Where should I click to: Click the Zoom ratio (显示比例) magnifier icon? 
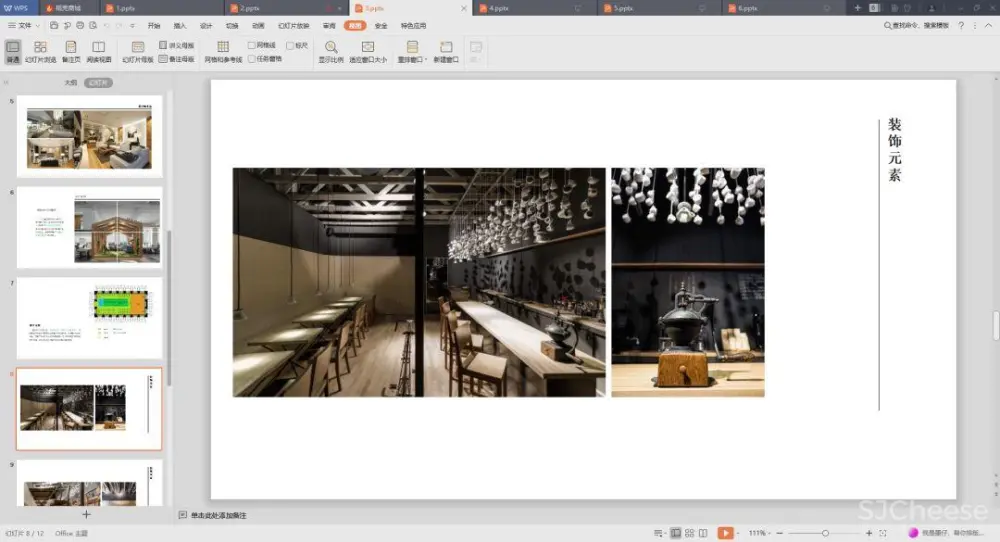click(331, 47)
